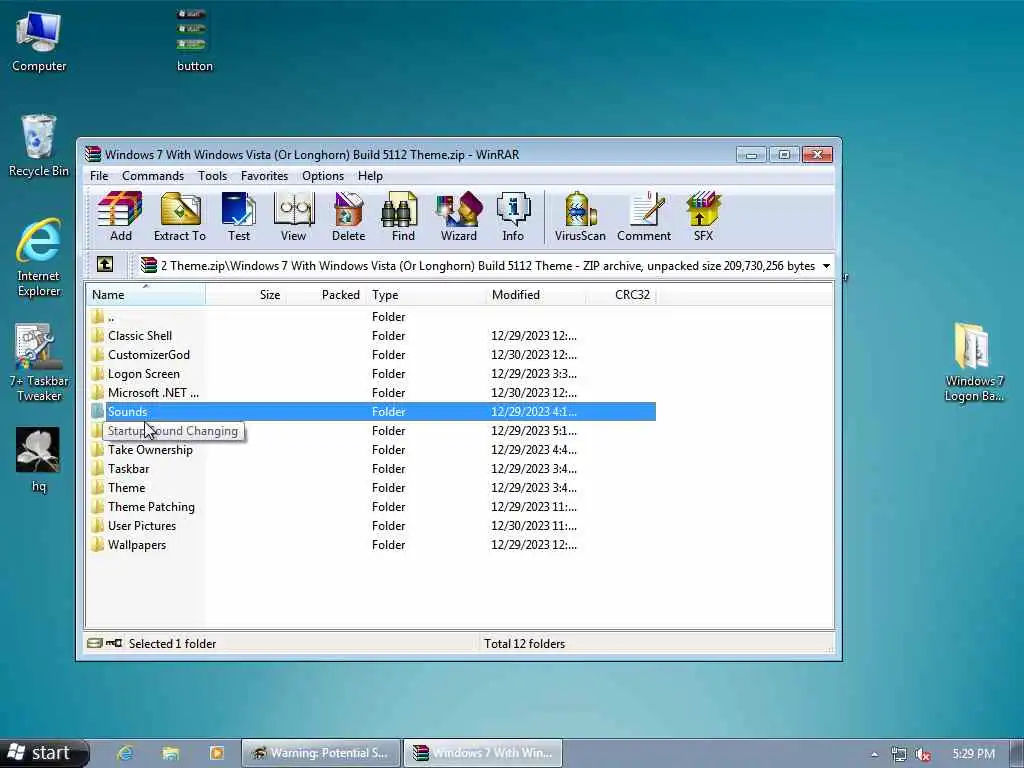Select the User Pictures folder
Viewport: 1024px width, 768px height.
point(371,525)
